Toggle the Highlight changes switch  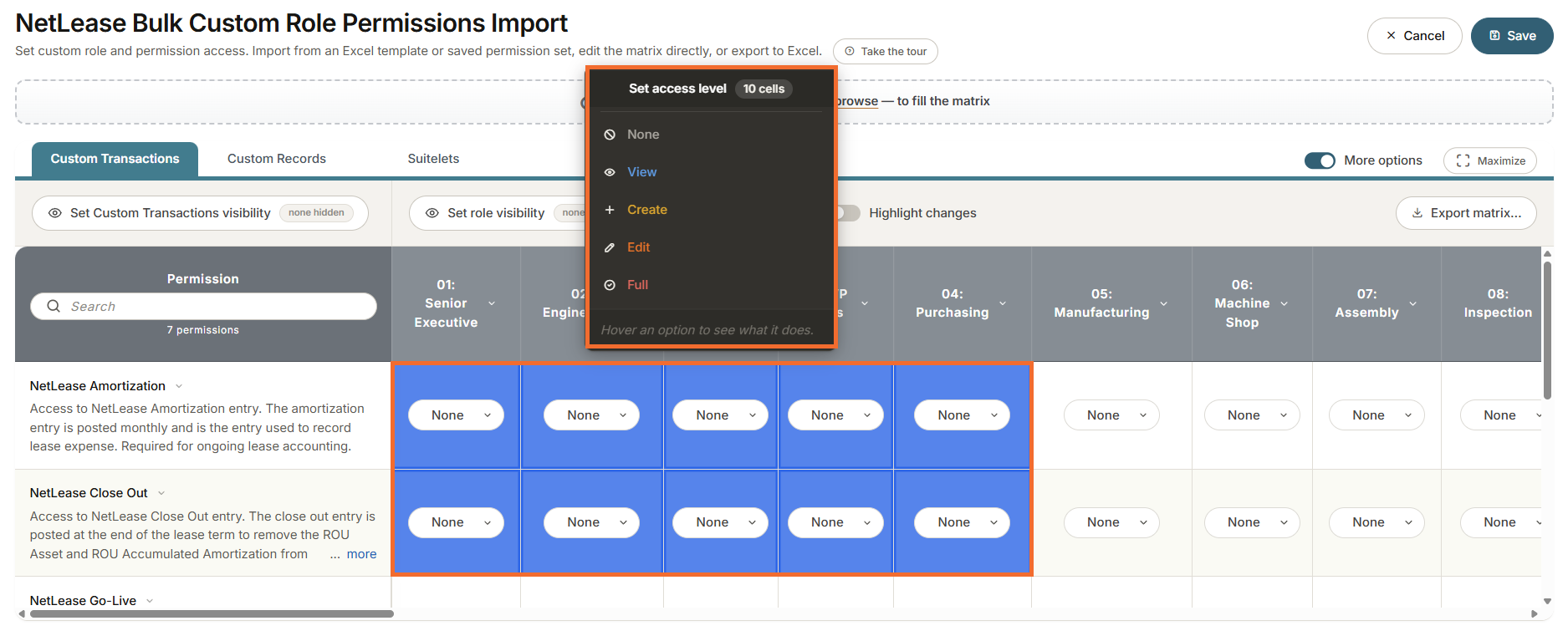click(x=848, y=213)
